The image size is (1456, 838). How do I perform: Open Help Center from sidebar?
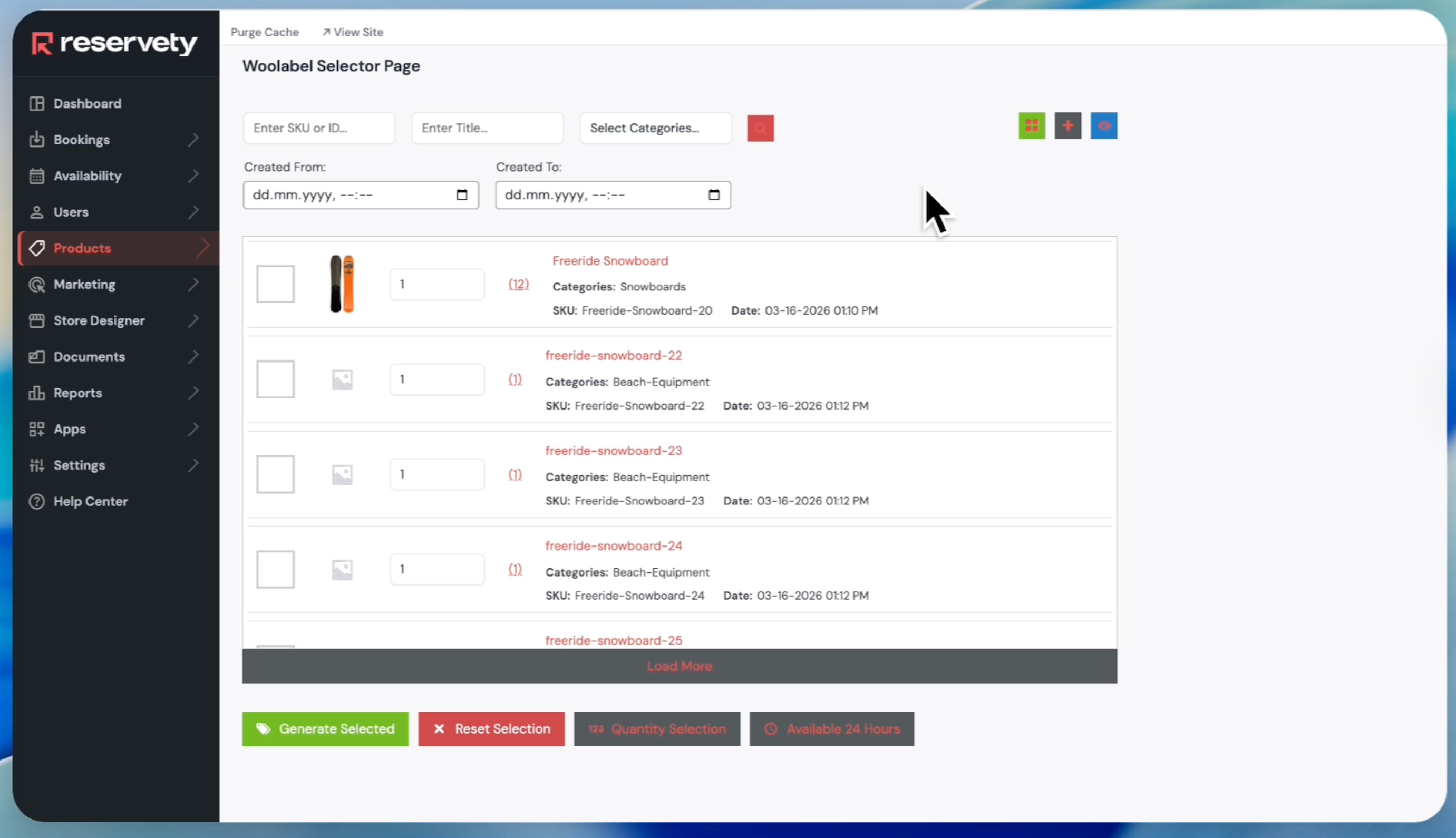[x=90, y=501]
